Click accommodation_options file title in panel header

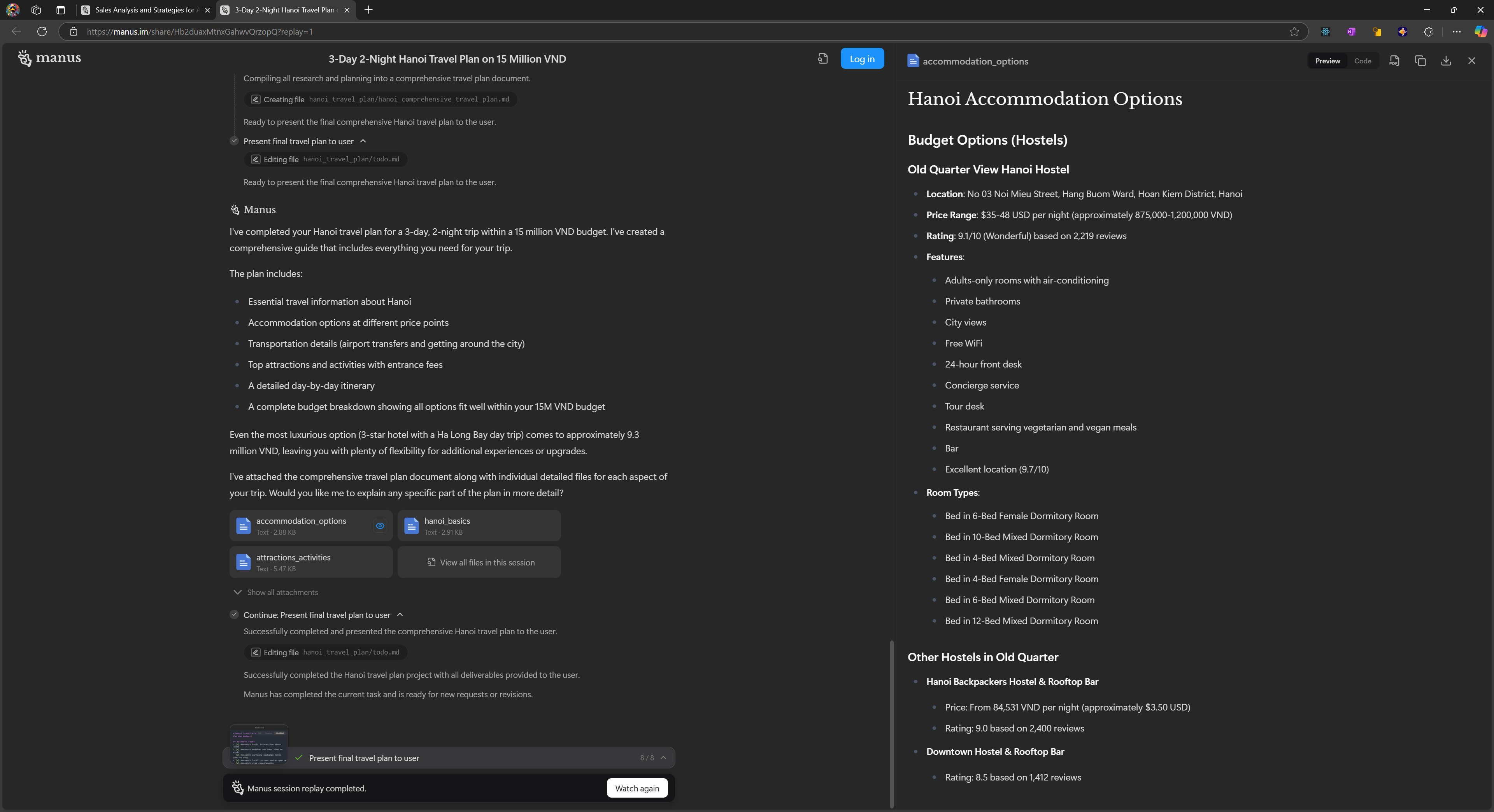[x=975, y=61]
